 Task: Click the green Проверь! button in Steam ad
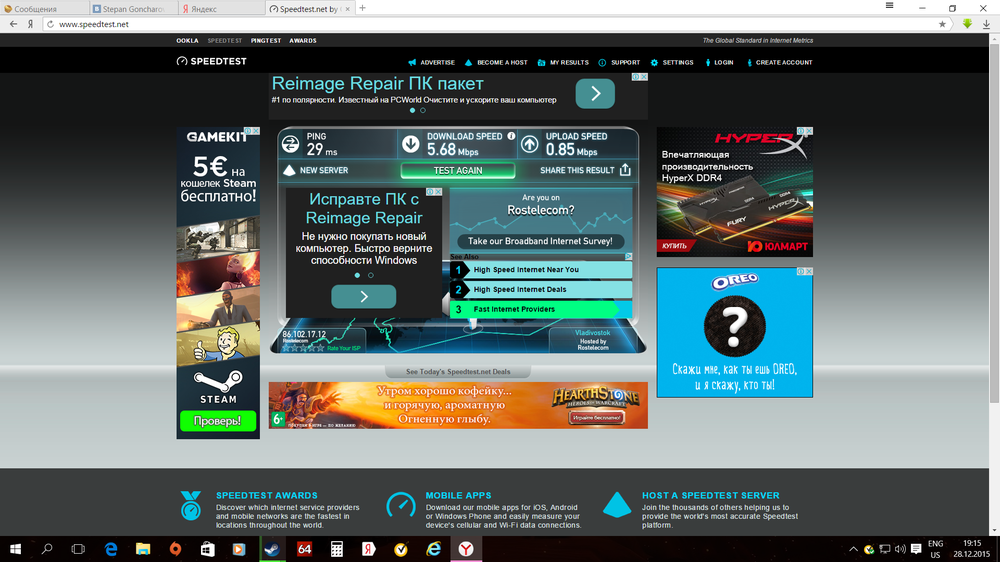217,421
